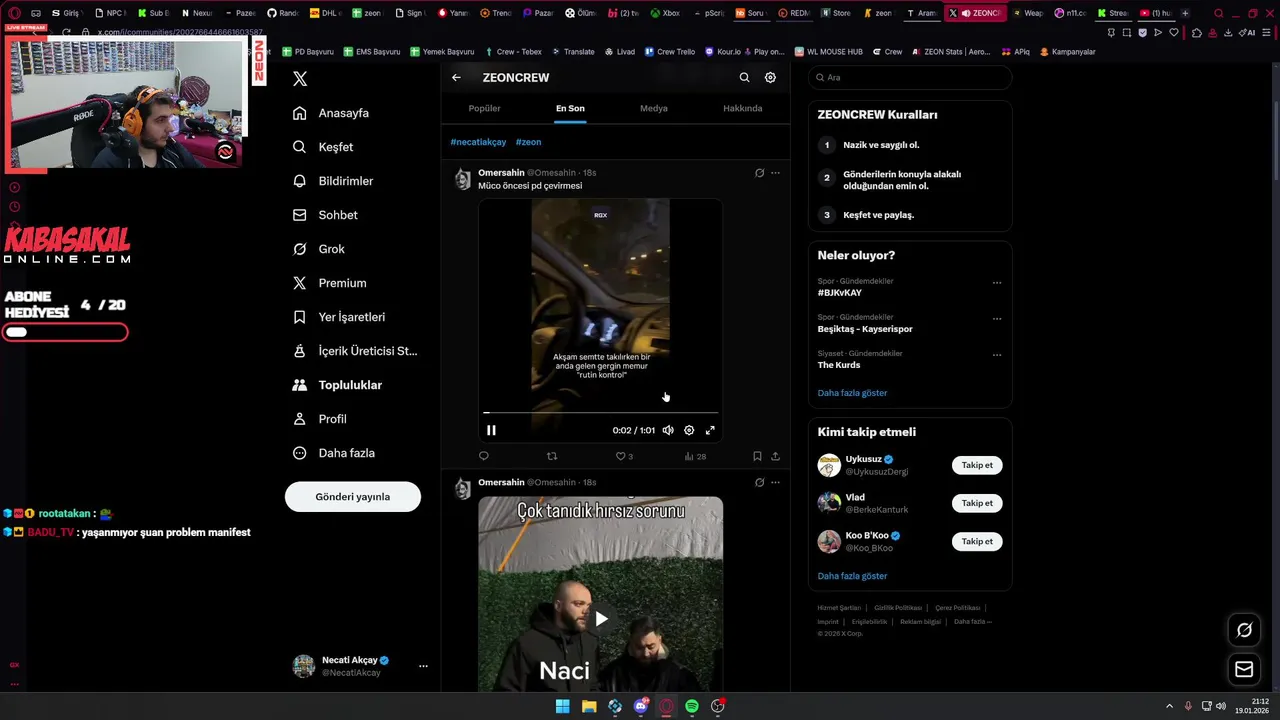Open Spotify from taskbar
The width and height of the screenshot is (1280, 720).
(692, 706)
